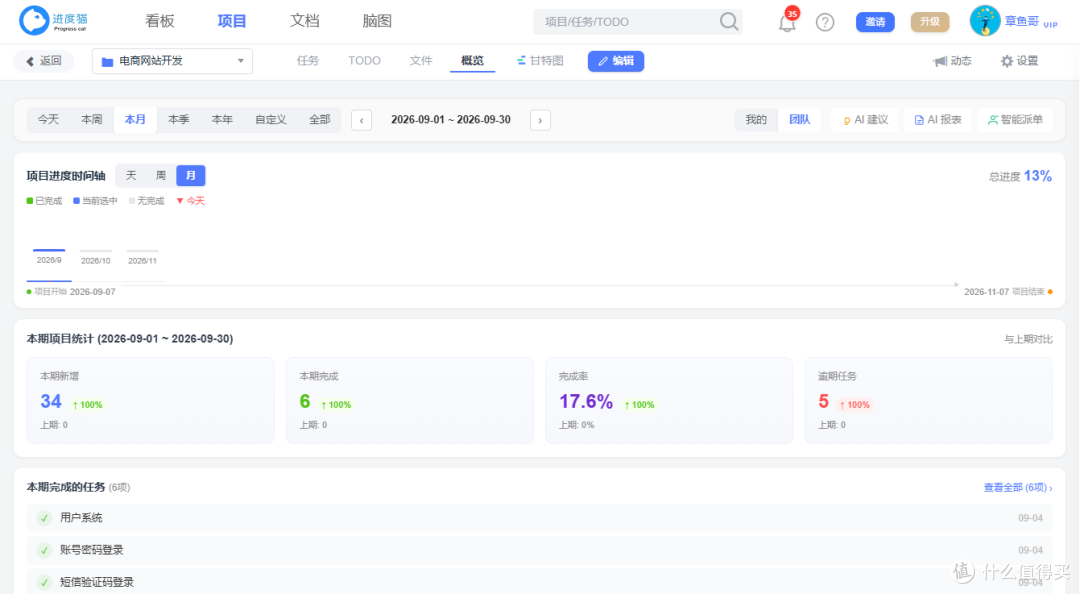Click the 返回 back button
Screen dimensions: 1080x594
click(44, 61)
